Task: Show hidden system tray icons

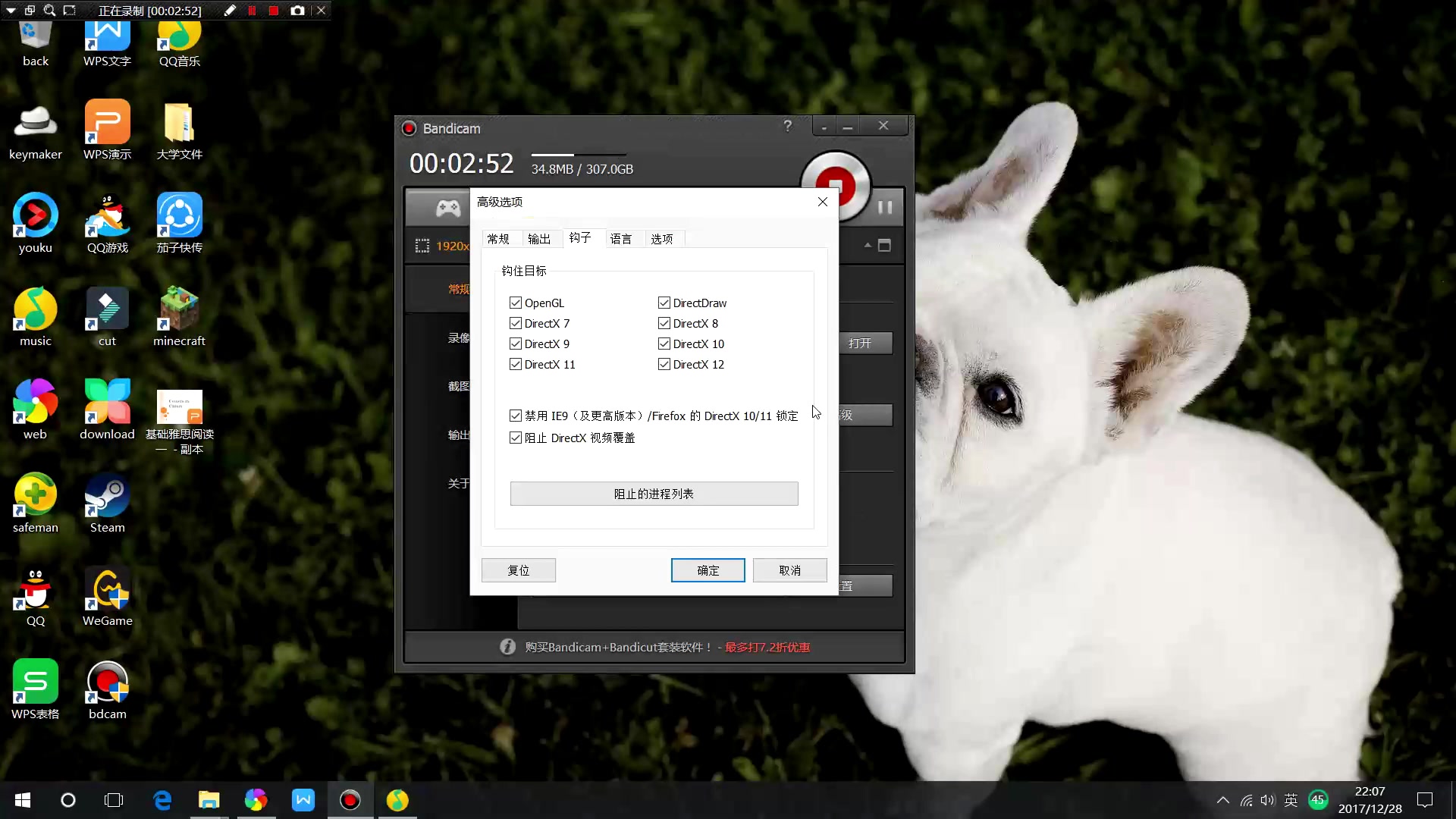Action: click(1222, 800)
